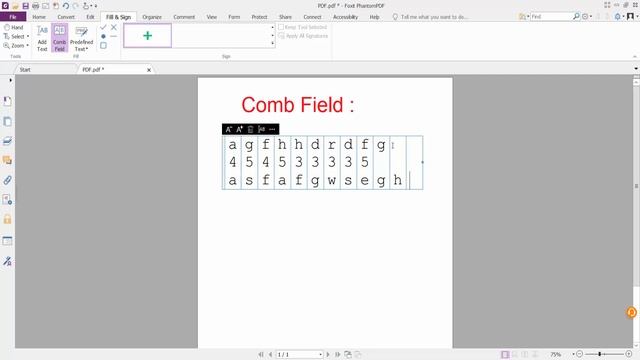640x360 pixels.
Task: Click the Find magnifier search icon
Action: tap(576, 16)
